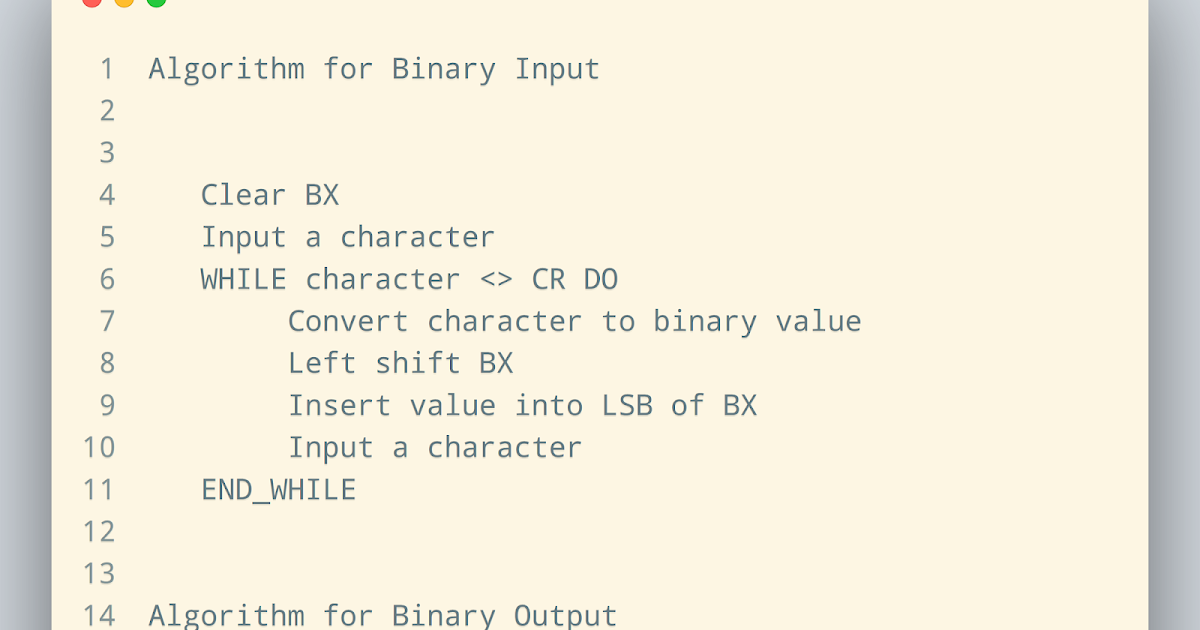This screenshot has height=630, width=1200.
Task: Click the 'END_WHILE' keyword
Action: pyautogui.click(x=278, y=490)
